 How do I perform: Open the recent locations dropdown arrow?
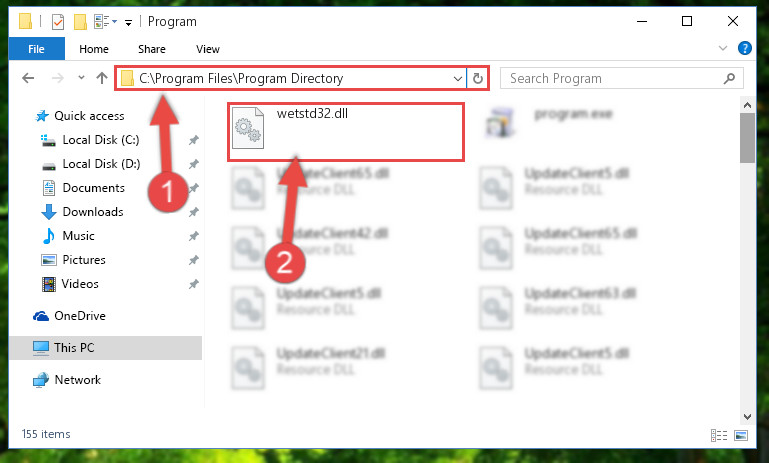pos(81,77)
